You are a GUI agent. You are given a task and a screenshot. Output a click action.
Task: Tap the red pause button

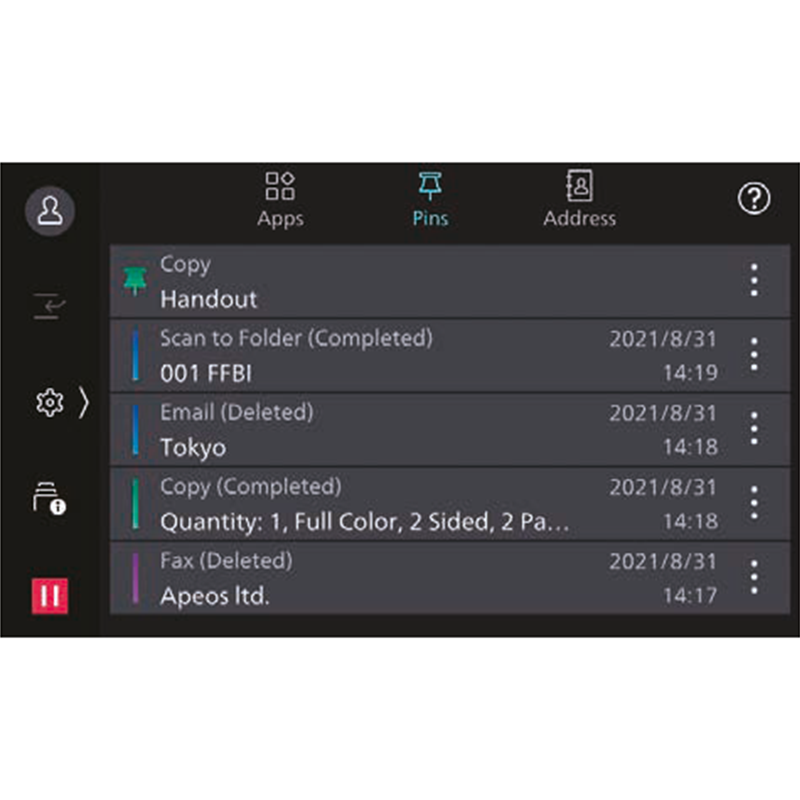tap(49, 596)
